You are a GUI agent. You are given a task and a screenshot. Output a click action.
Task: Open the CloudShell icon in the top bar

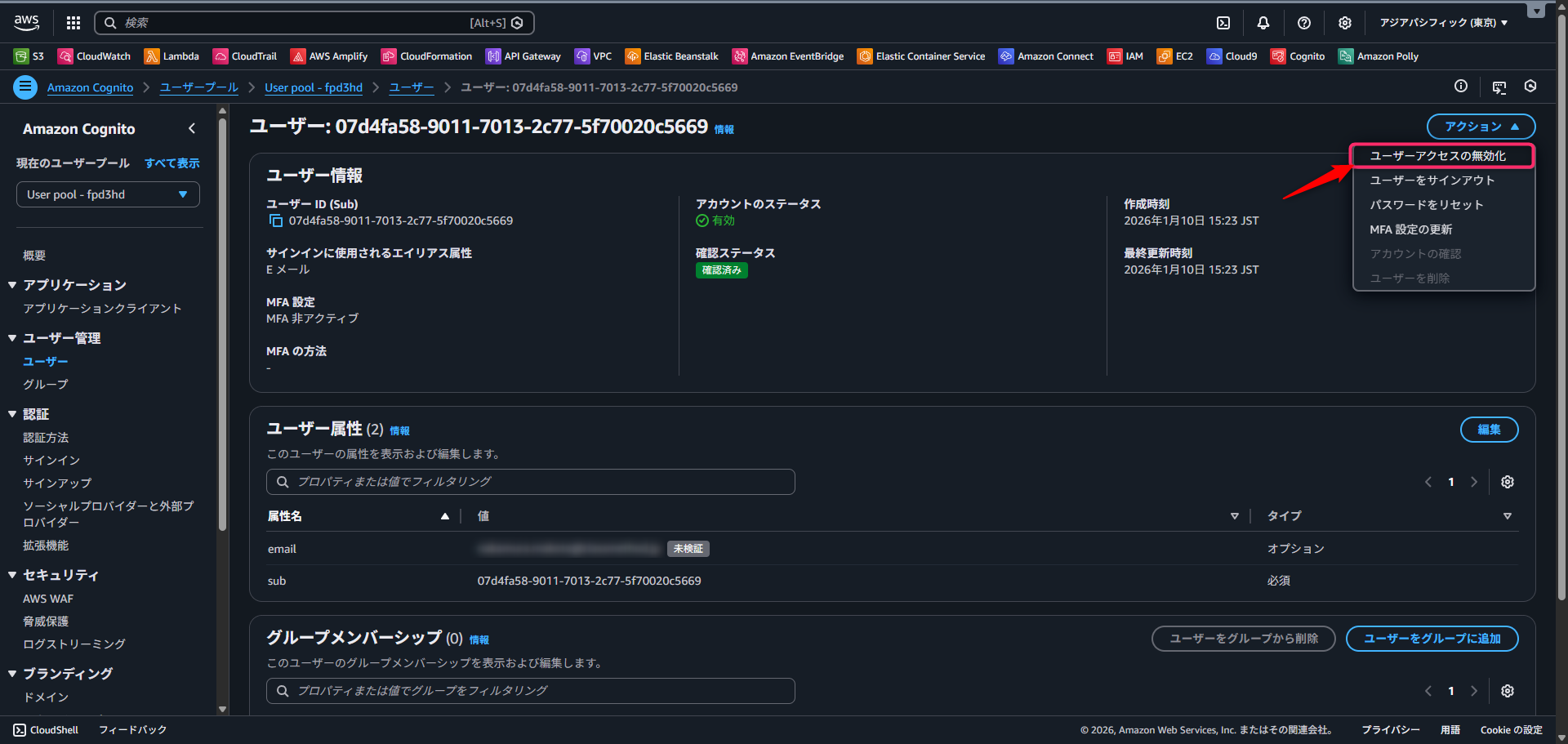1223,23
